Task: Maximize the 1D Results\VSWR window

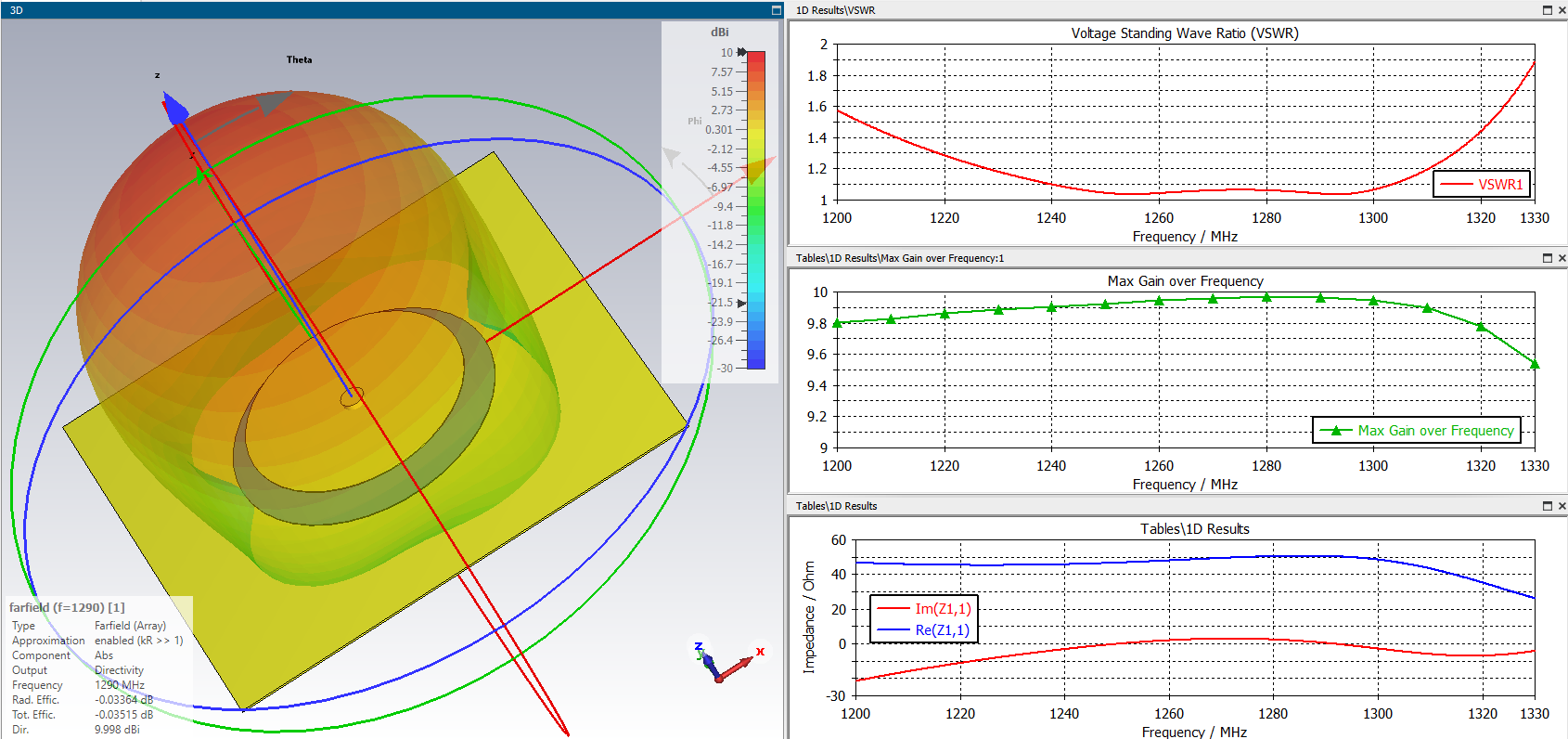Action: (x=1547, y=10)
